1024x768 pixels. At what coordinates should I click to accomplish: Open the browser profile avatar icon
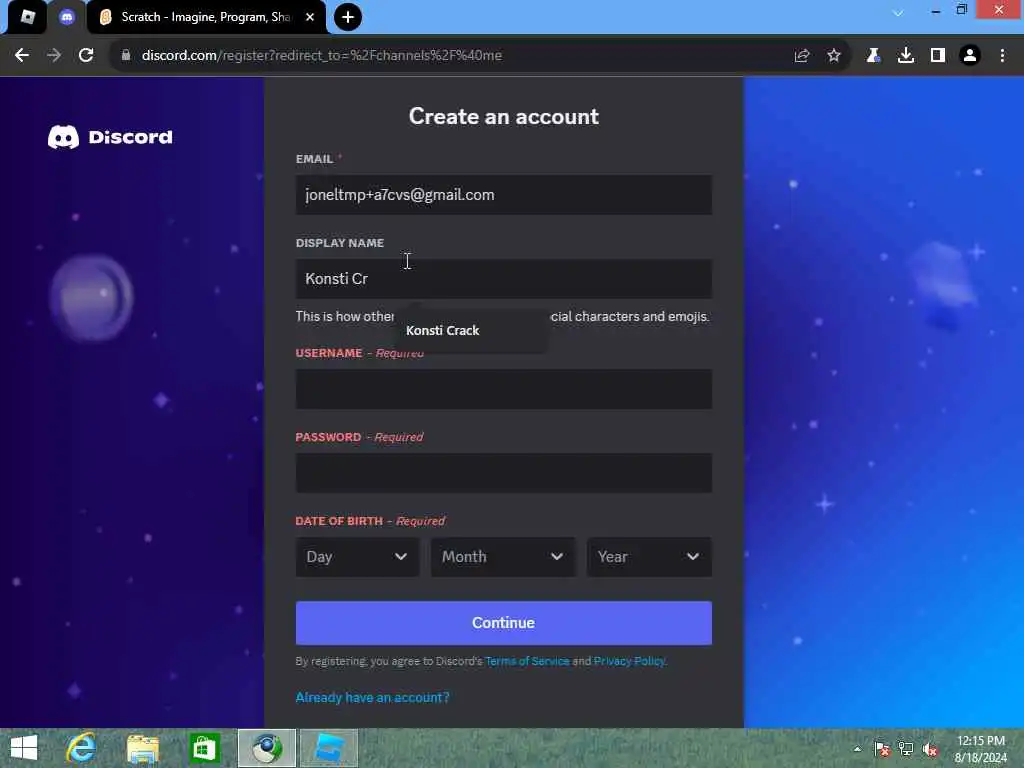(x=970, y=56)
